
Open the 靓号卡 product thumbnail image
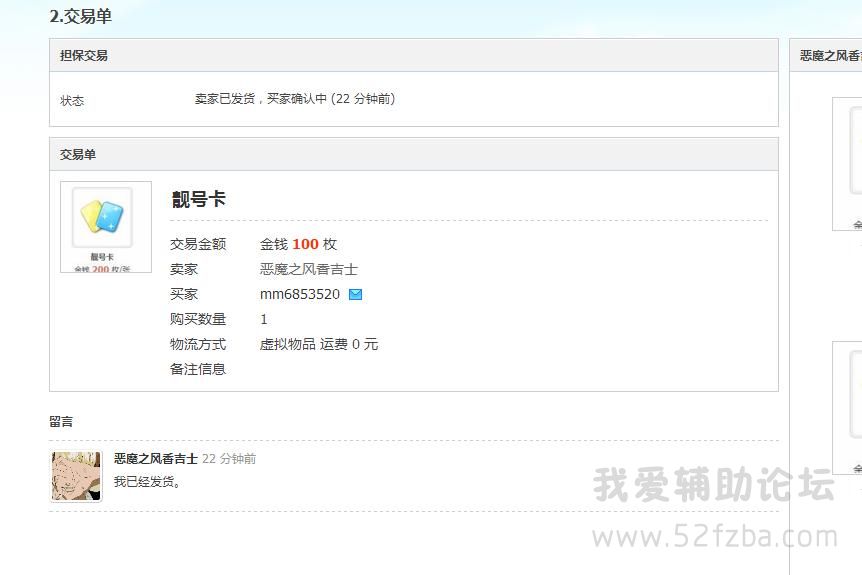point(106,227)
